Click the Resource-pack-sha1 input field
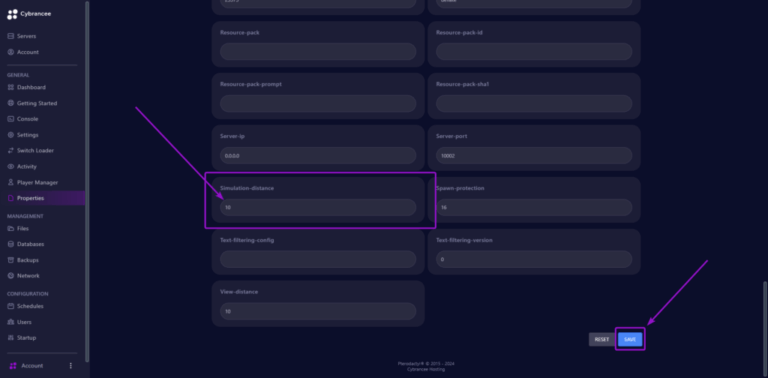The width and height of the screenshot is (768, 378). pos(534,103)
